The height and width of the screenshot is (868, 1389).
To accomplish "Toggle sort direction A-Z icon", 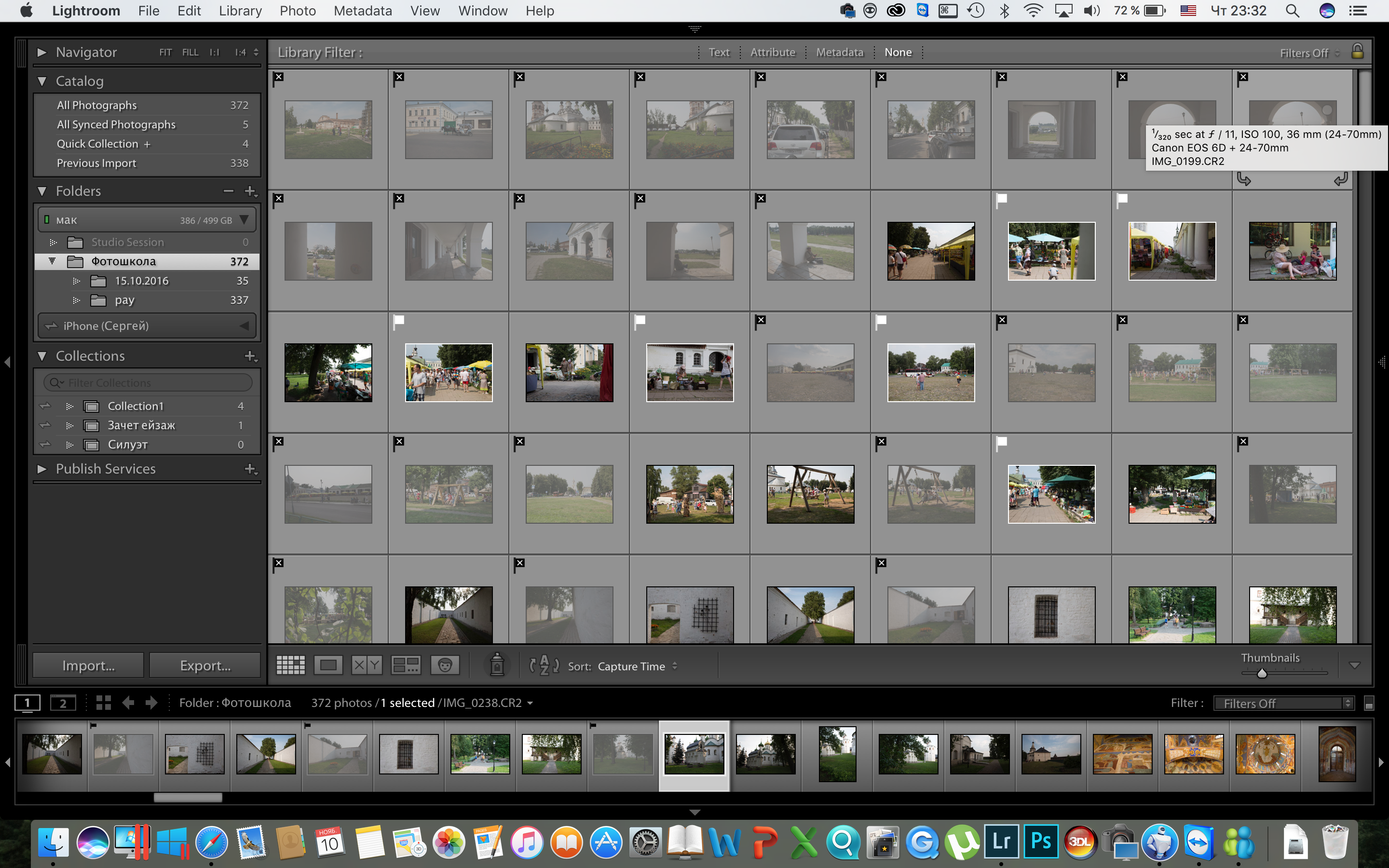I will pyautogui.click(x=544, y=665).
